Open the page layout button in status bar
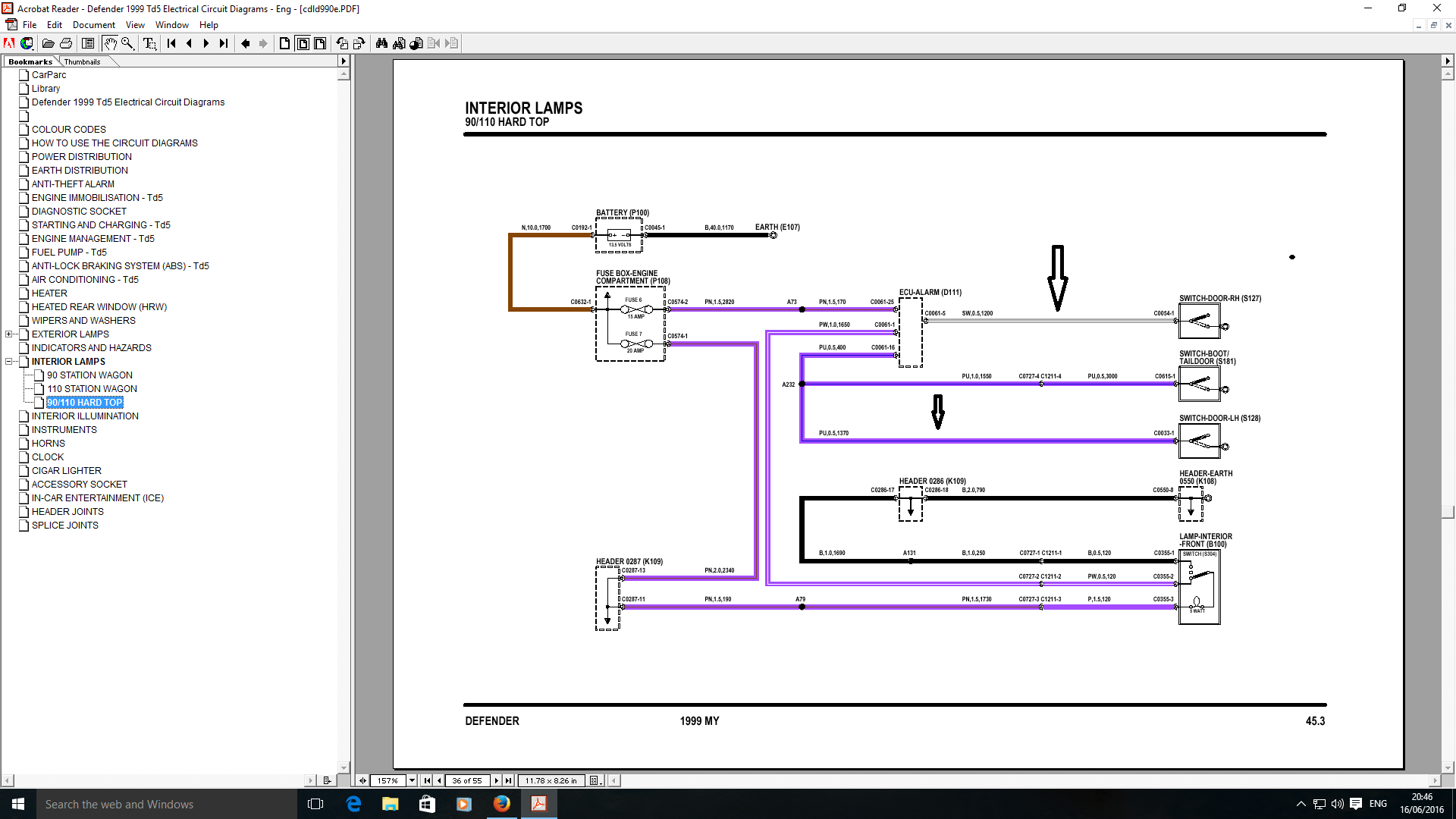 click(x=595, y=780)
